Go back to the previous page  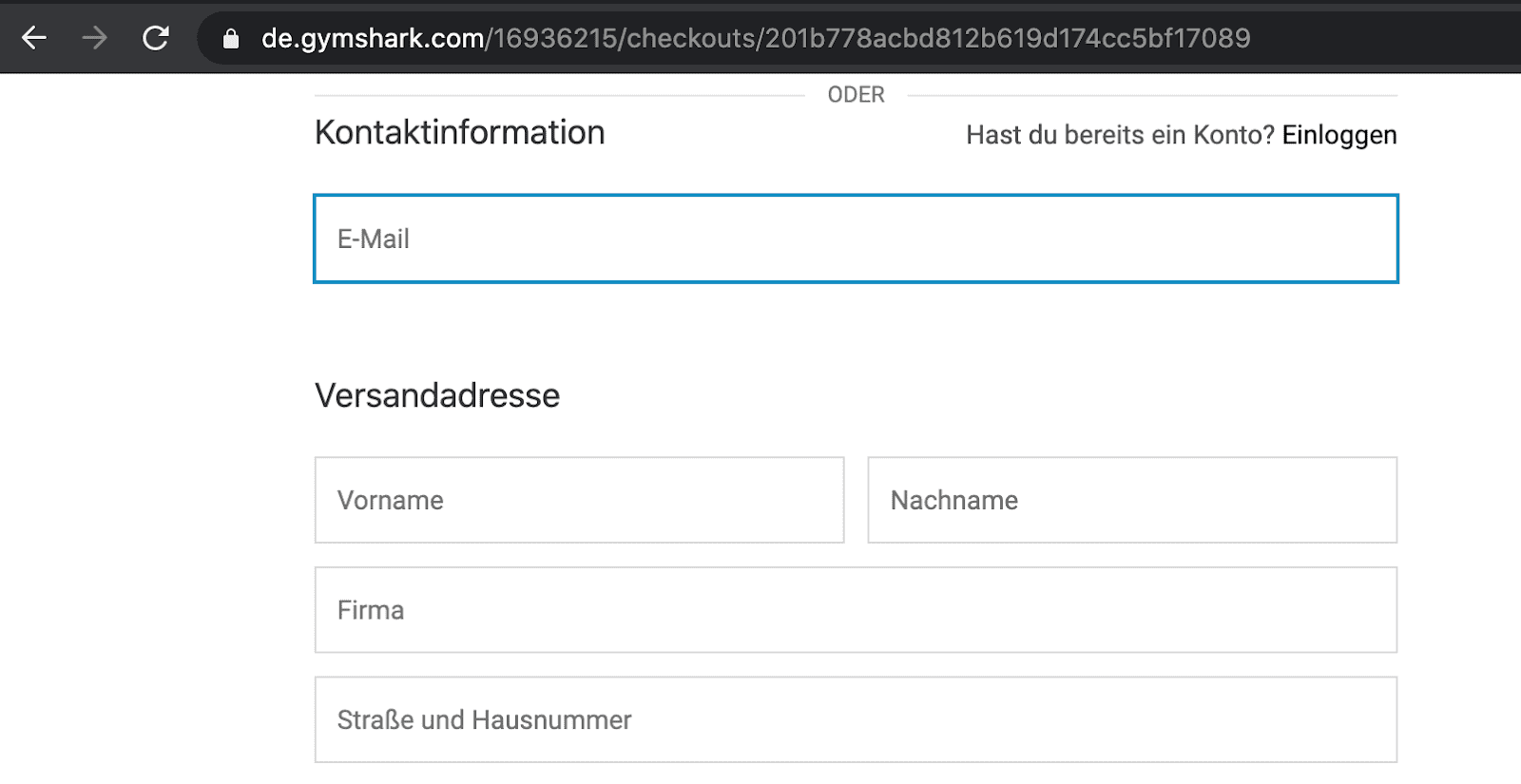(x=34, y=38)
